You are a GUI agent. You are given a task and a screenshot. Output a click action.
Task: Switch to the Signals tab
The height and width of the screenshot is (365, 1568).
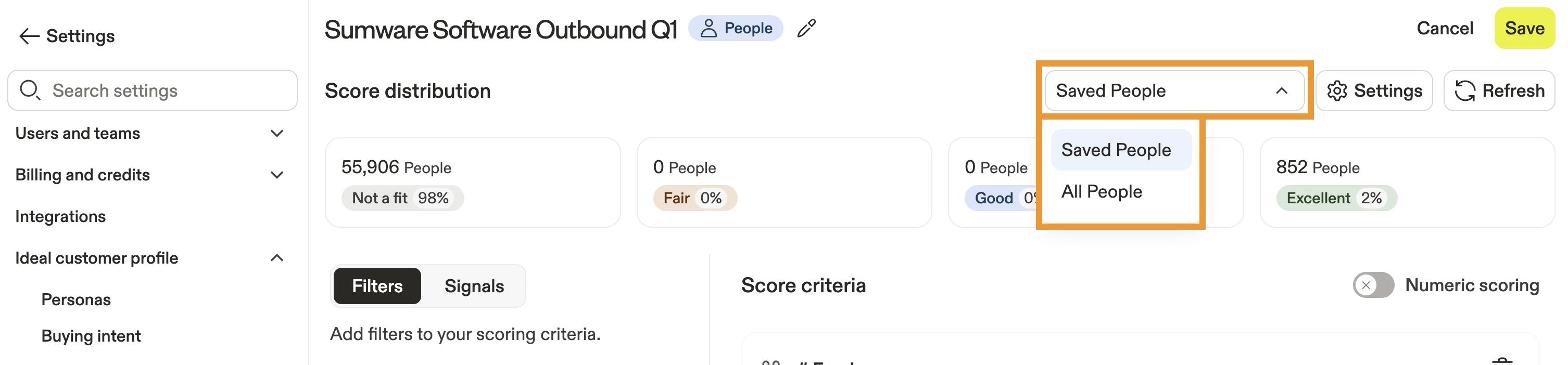pos(474,286)
